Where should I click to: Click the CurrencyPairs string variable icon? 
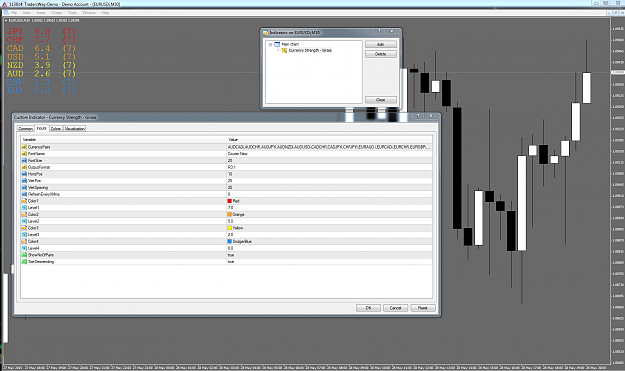(x=24, y=147)
